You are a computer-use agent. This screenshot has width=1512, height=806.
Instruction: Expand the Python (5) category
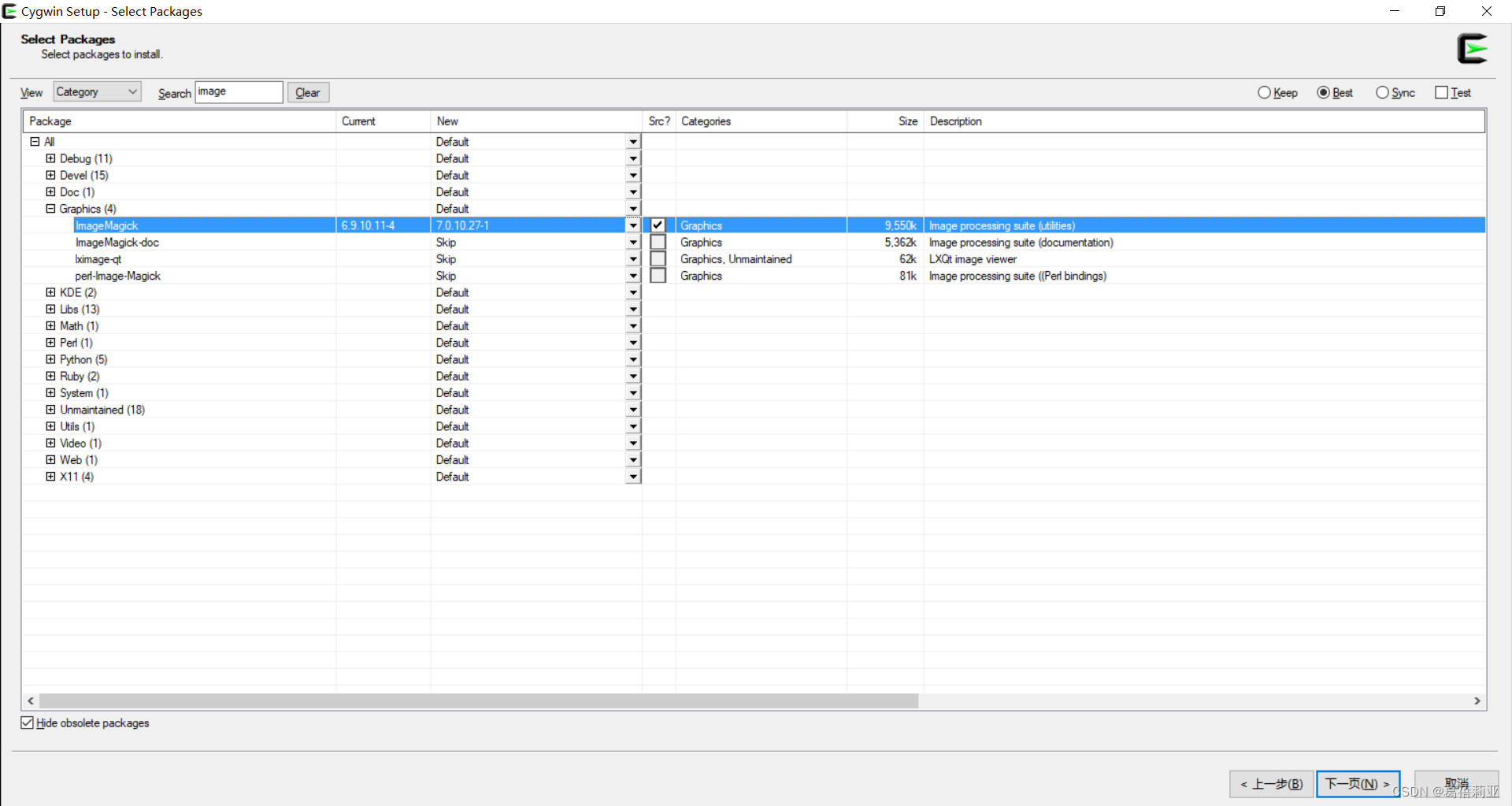click(50, 359)
